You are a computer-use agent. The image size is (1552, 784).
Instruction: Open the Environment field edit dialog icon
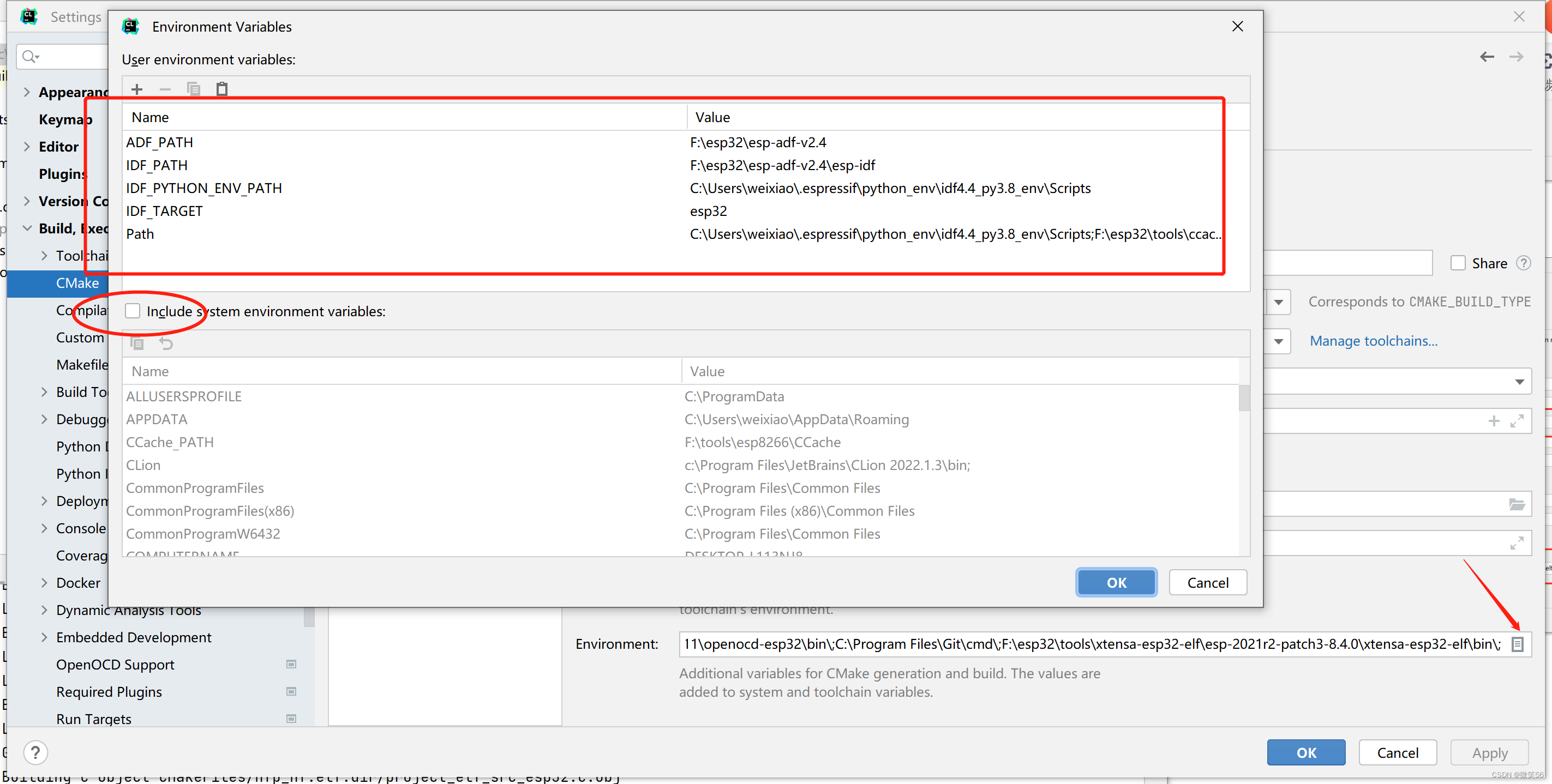1517,644
